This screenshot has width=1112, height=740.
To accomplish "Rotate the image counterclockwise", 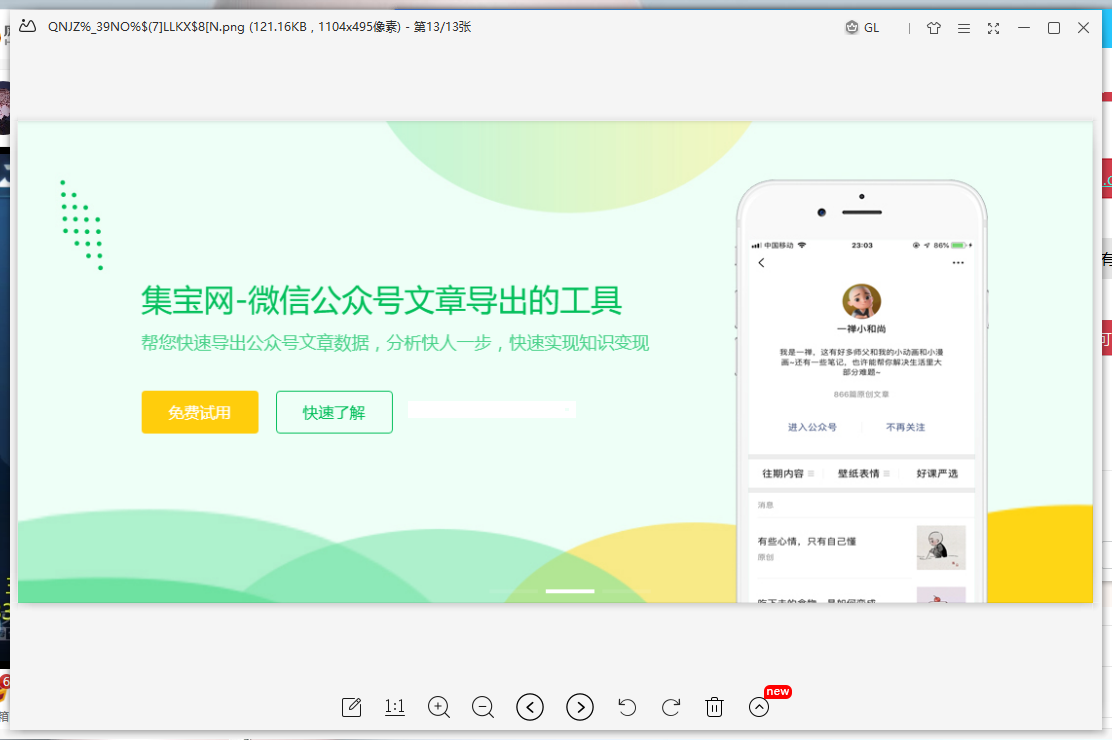I will click(x=627, y=707).
